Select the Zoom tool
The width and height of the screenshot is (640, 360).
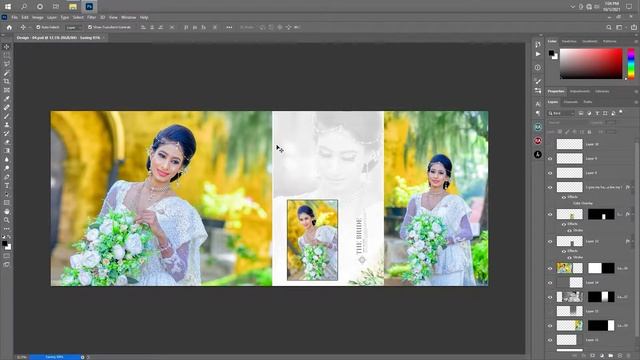(x=7, y=220)
